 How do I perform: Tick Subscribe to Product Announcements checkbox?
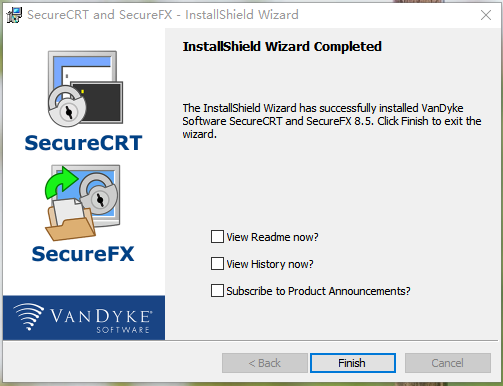click(x=217, y=291)
